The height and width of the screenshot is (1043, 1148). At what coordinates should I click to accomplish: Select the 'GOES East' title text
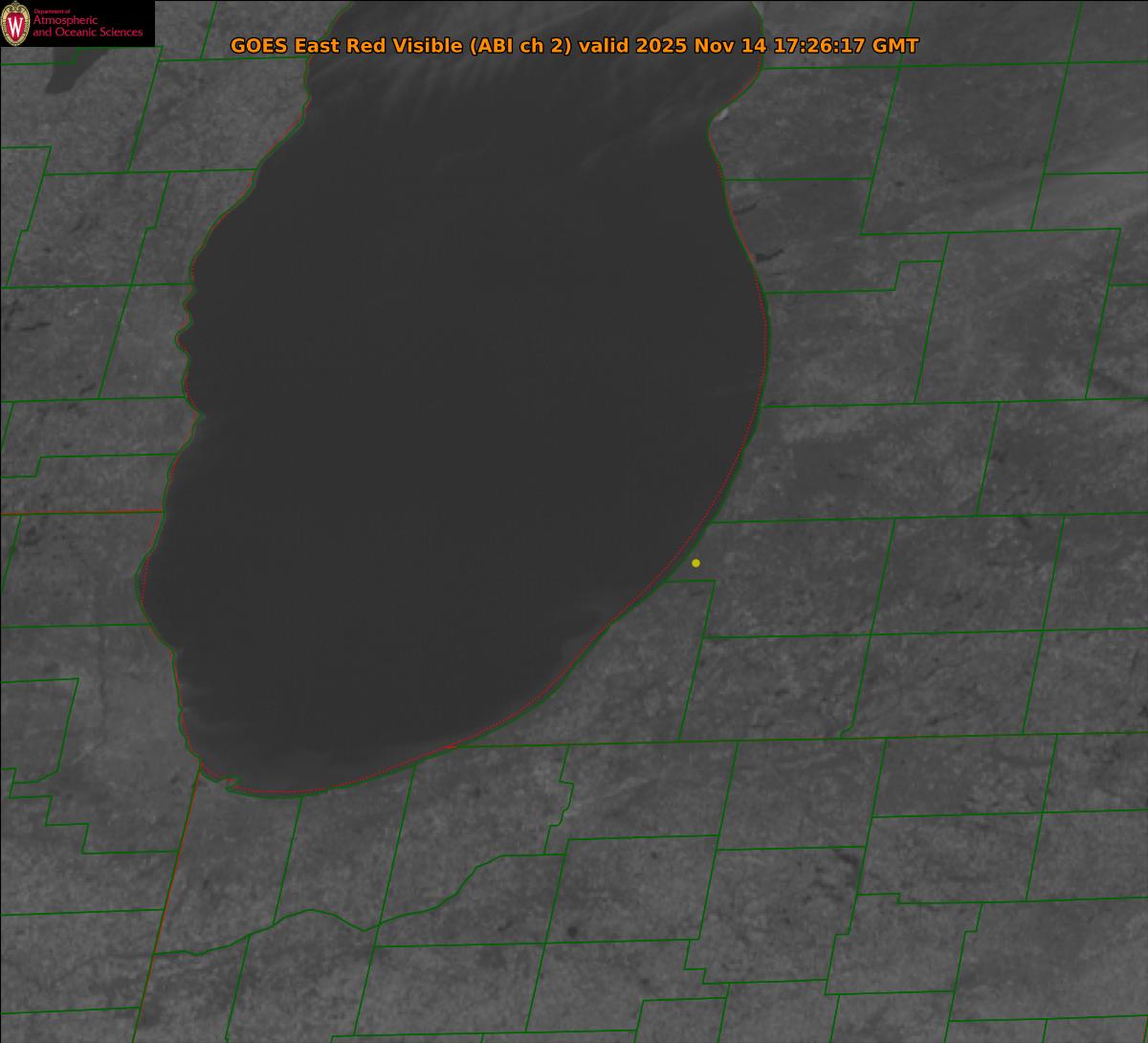[x=279, y=46]
